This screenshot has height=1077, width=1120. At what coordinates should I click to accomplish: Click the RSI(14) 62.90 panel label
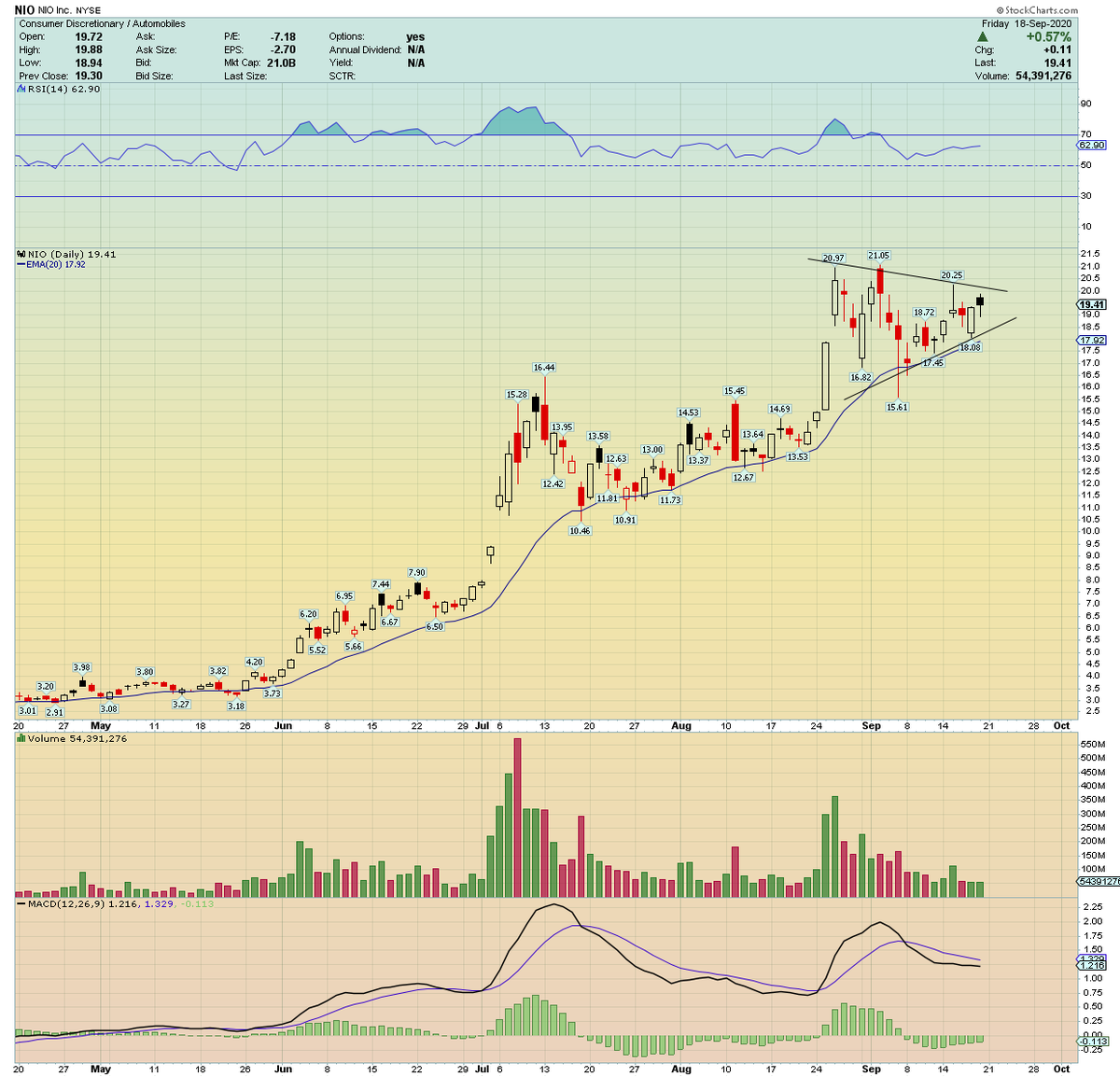coord(63,90)
